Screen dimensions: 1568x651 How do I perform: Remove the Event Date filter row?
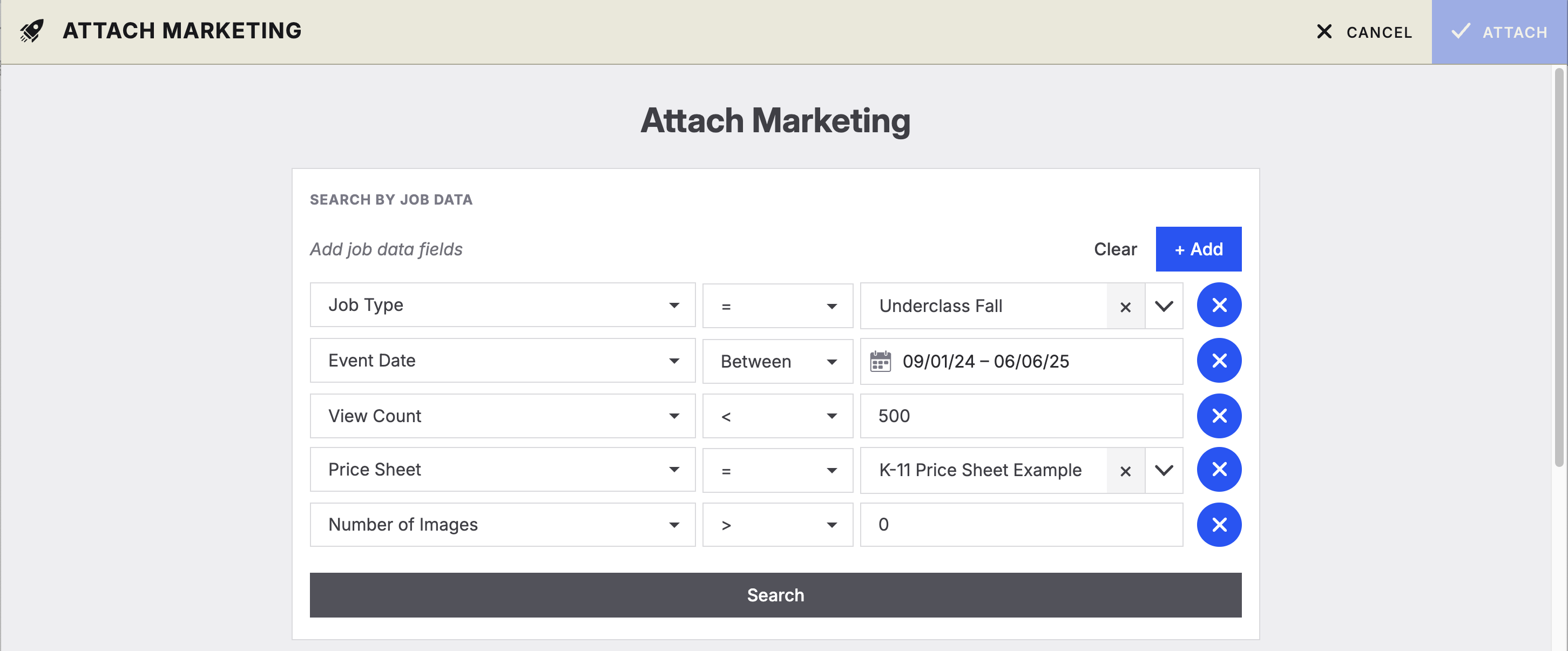pos(1219,361)
